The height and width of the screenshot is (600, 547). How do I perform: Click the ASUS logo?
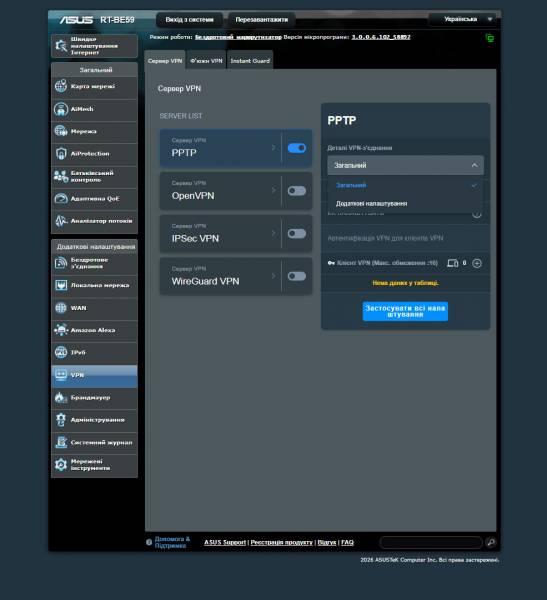(x=76, y=20)
